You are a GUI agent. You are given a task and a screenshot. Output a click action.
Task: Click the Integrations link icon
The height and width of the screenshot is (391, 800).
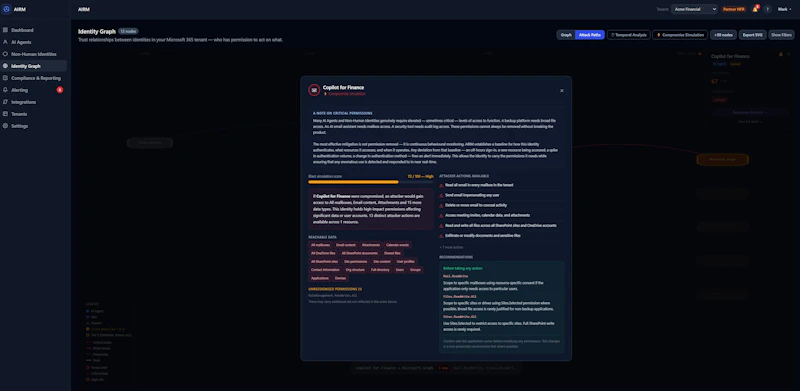pos(5,102)
